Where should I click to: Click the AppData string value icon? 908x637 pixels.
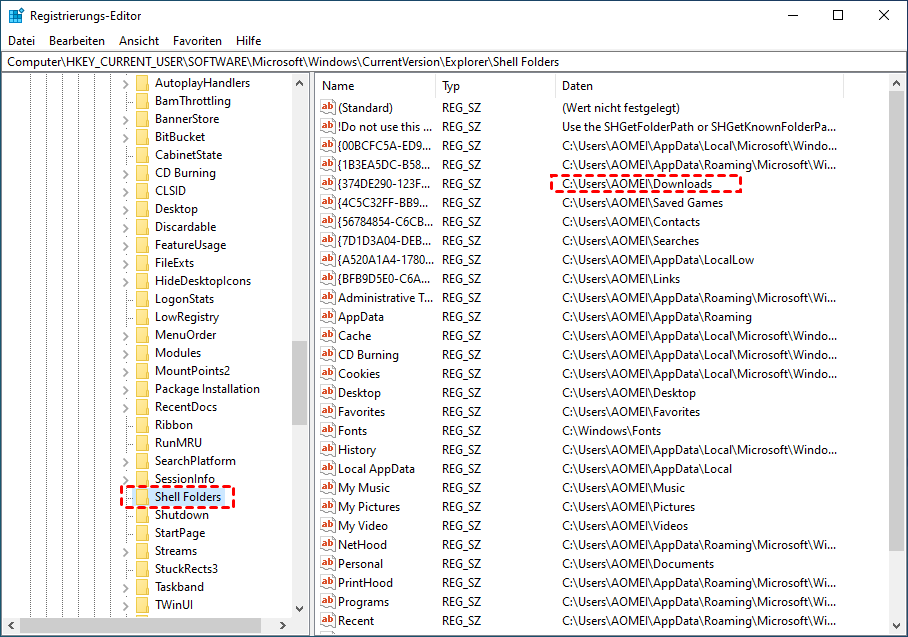click(328, 316)
